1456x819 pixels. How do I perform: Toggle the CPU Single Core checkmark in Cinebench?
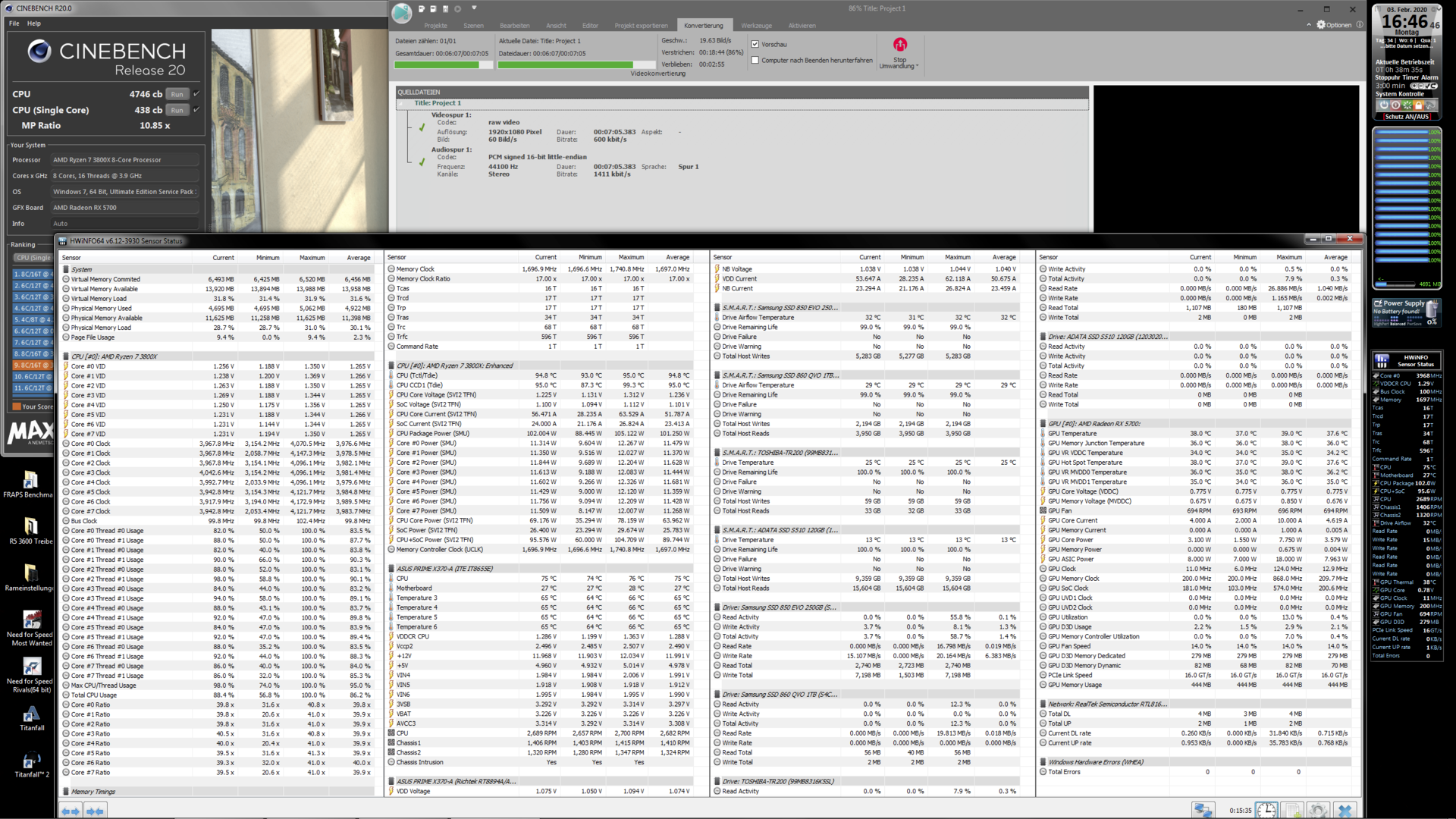click(196, 110)
